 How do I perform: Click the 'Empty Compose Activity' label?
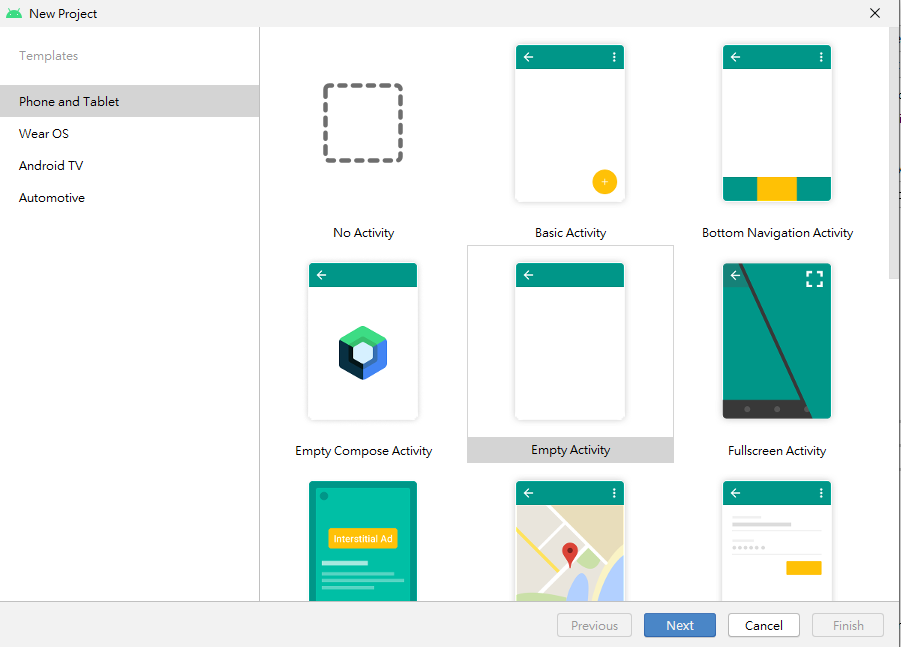tap(364, 451)
